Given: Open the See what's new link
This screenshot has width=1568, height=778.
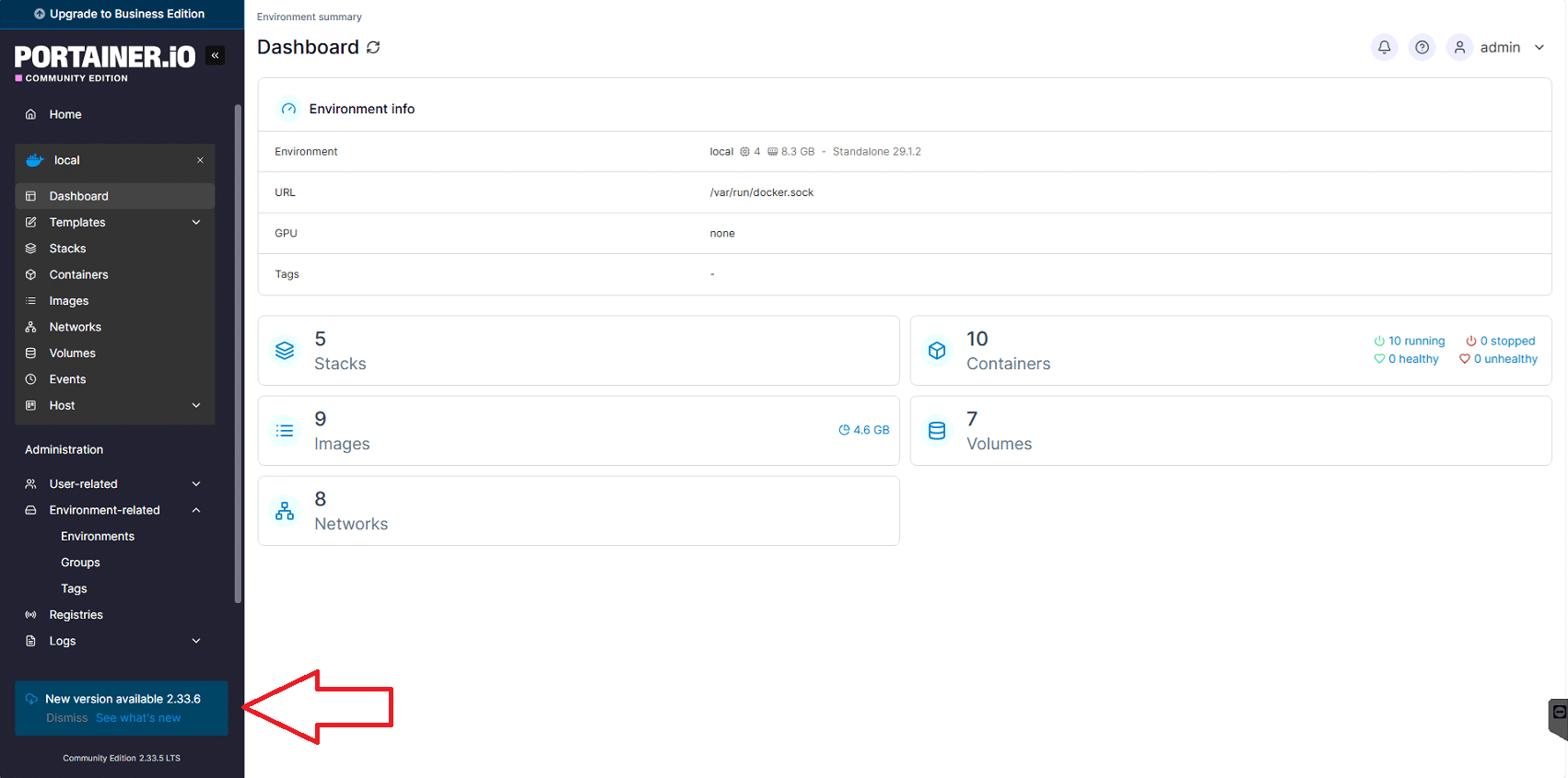Looking at the screenshot, I should [x=138, y=718].
